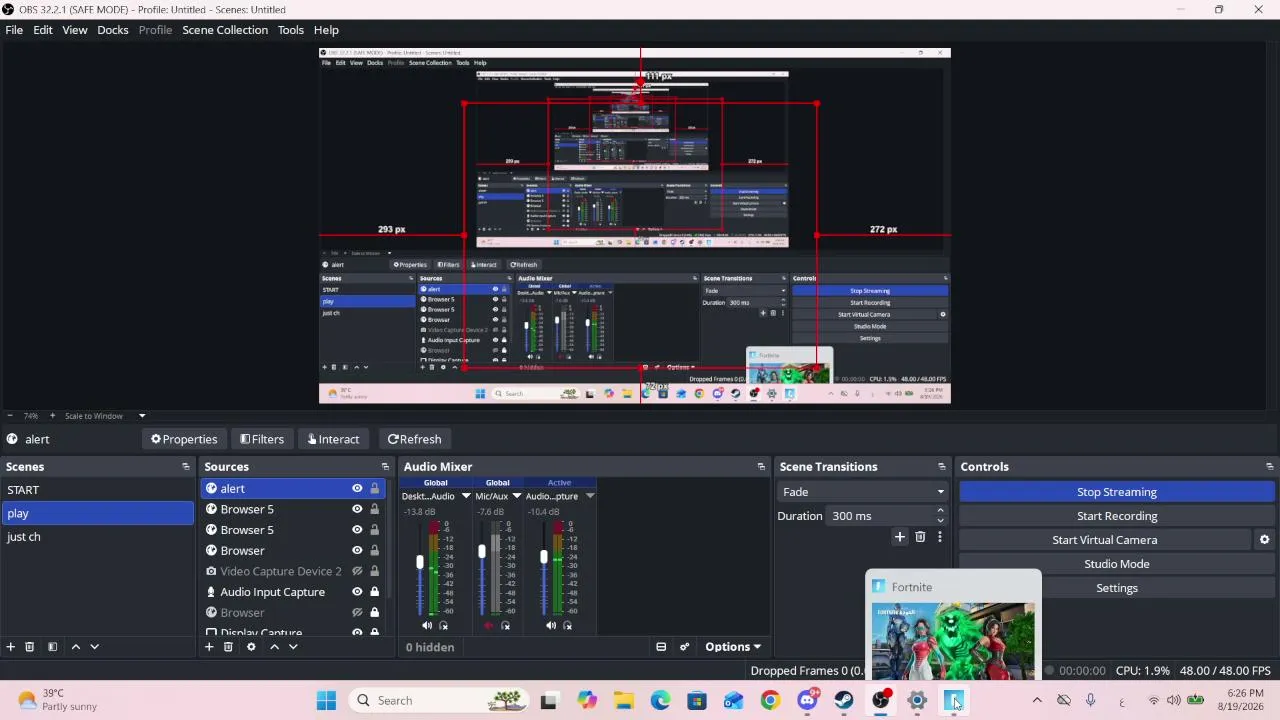Toggle monitoring headphone icon for Mic/Aux
The width and height of the screenshot is (1280, 720).
coord(505,626)
